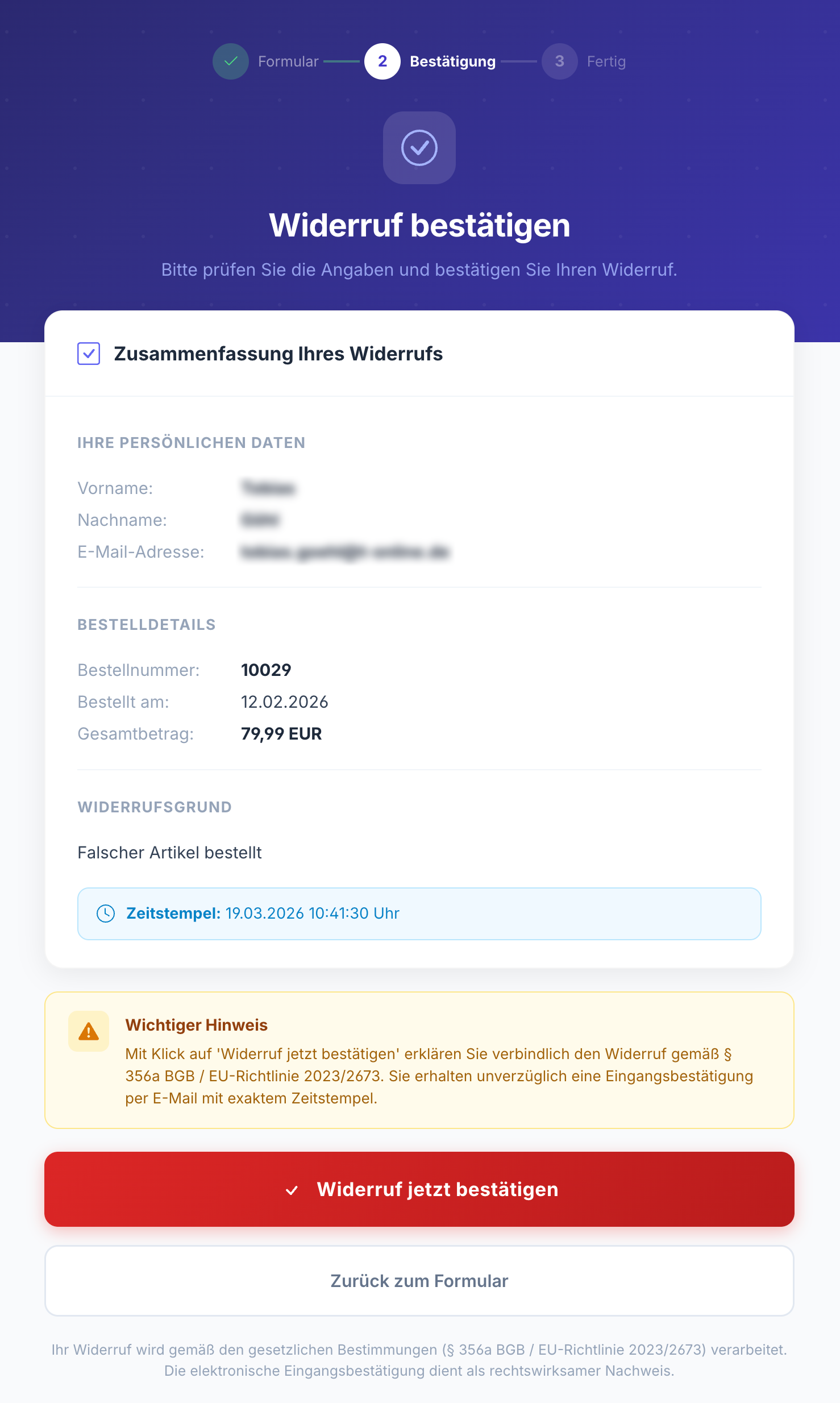The height and width of the screenshot is (1403, 840).
Task: Click the orange warning triangle icon
Action: tap(89, 1031)
